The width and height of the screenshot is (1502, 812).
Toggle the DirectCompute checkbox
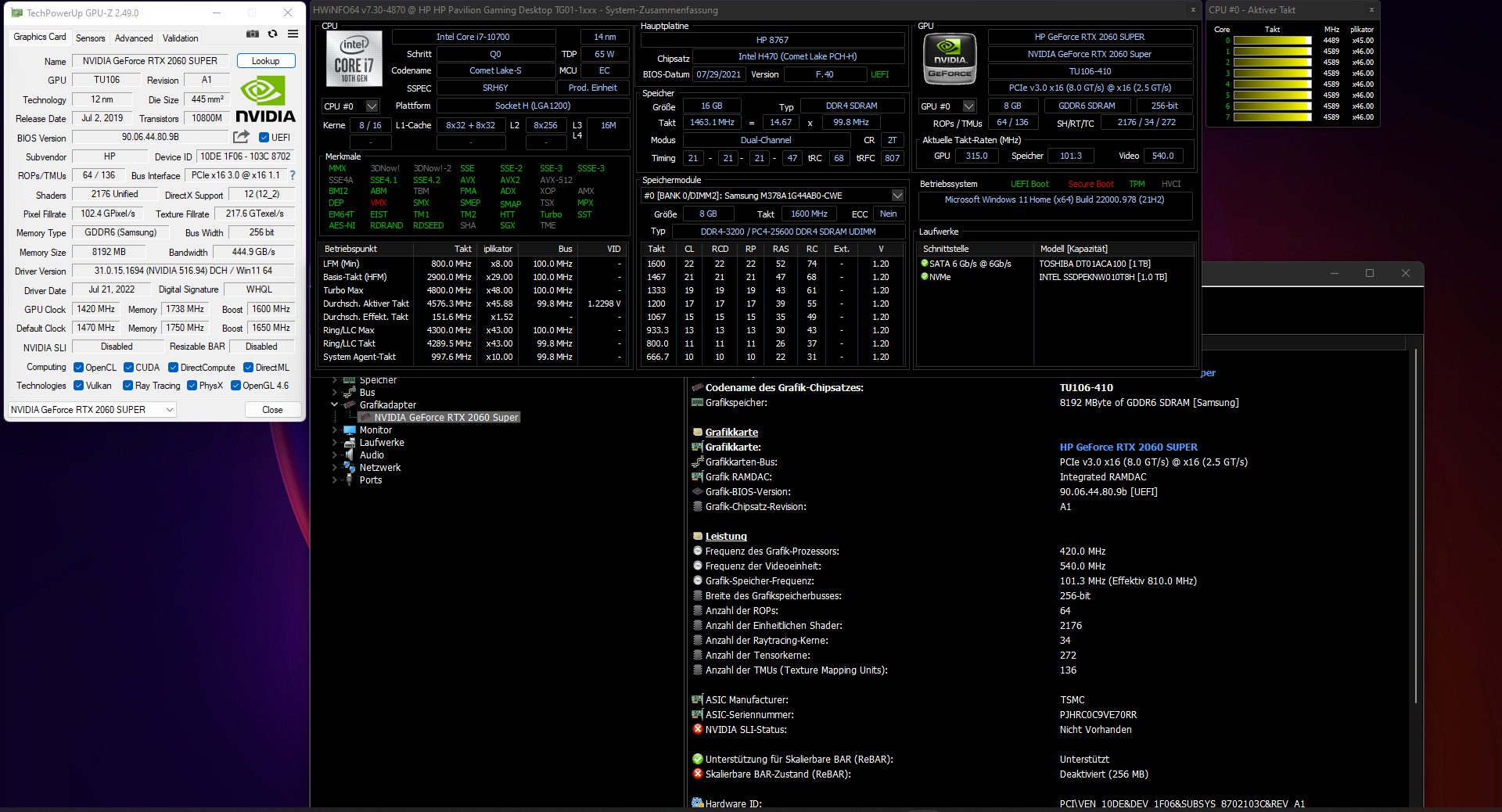point(173,367)
